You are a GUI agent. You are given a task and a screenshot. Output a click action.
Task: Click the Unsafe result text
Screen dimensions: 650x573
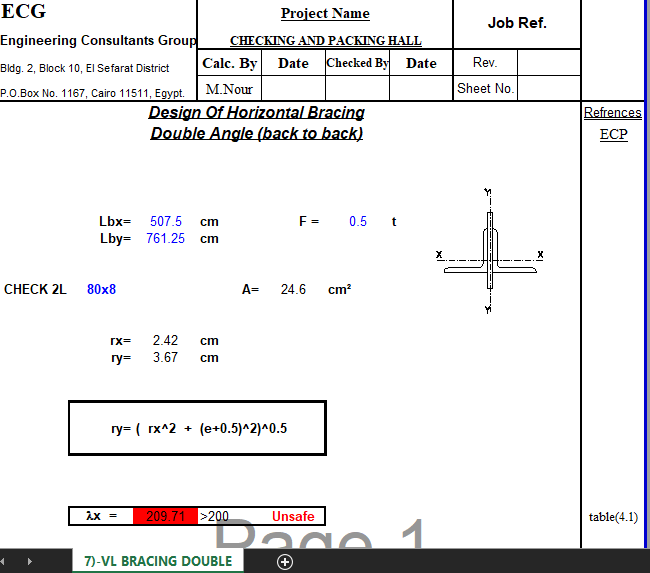coord(293,516)
